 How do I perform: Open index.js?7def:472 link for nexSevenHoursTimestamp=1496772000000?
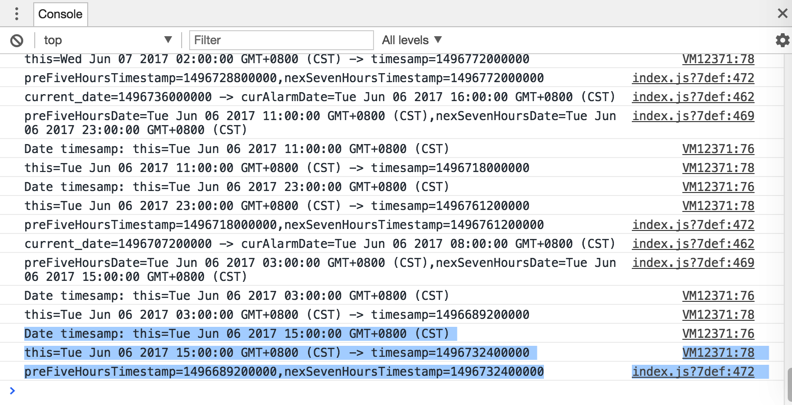click(693, 78)
